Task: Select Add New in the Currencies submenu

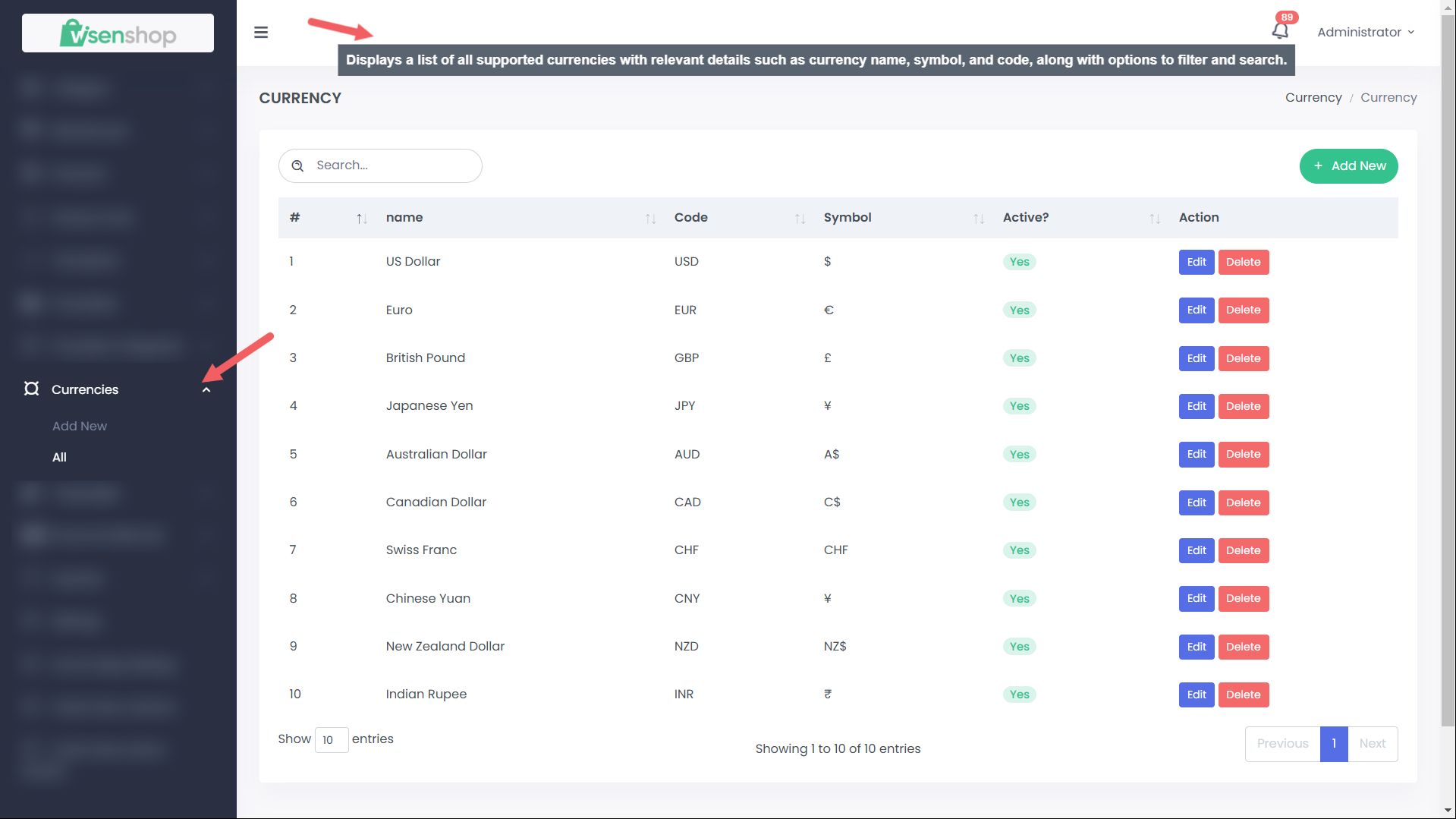Action: tap(80, 426)
